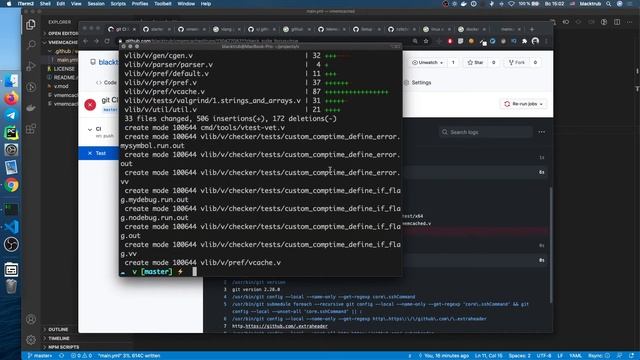Launch Google Chrome from the dock

pos(11,185)
